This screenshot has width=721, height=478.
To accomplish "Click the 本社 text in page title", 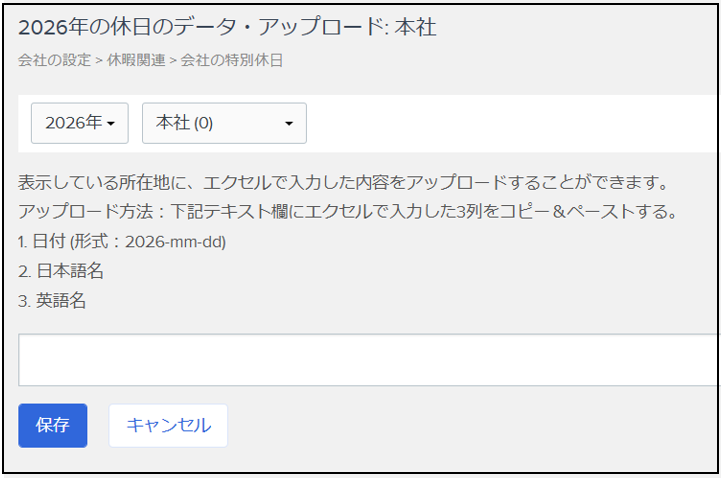I will coord(415,27).
